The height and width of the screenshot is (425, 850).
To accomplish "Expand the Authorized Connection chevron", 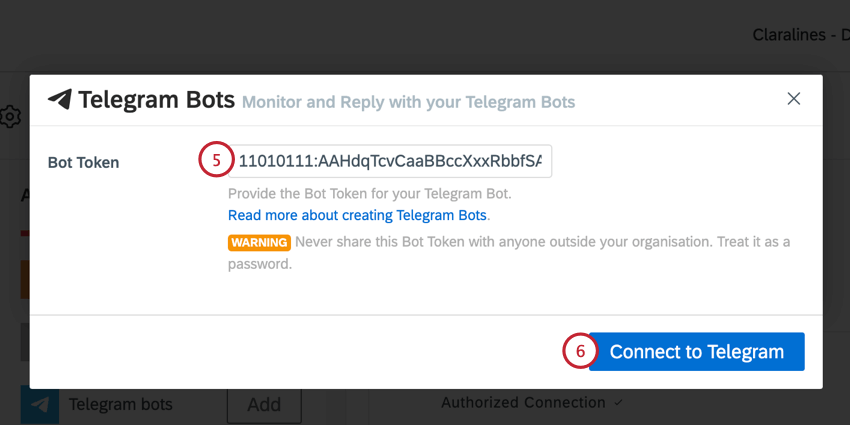I will click(618, 403).
